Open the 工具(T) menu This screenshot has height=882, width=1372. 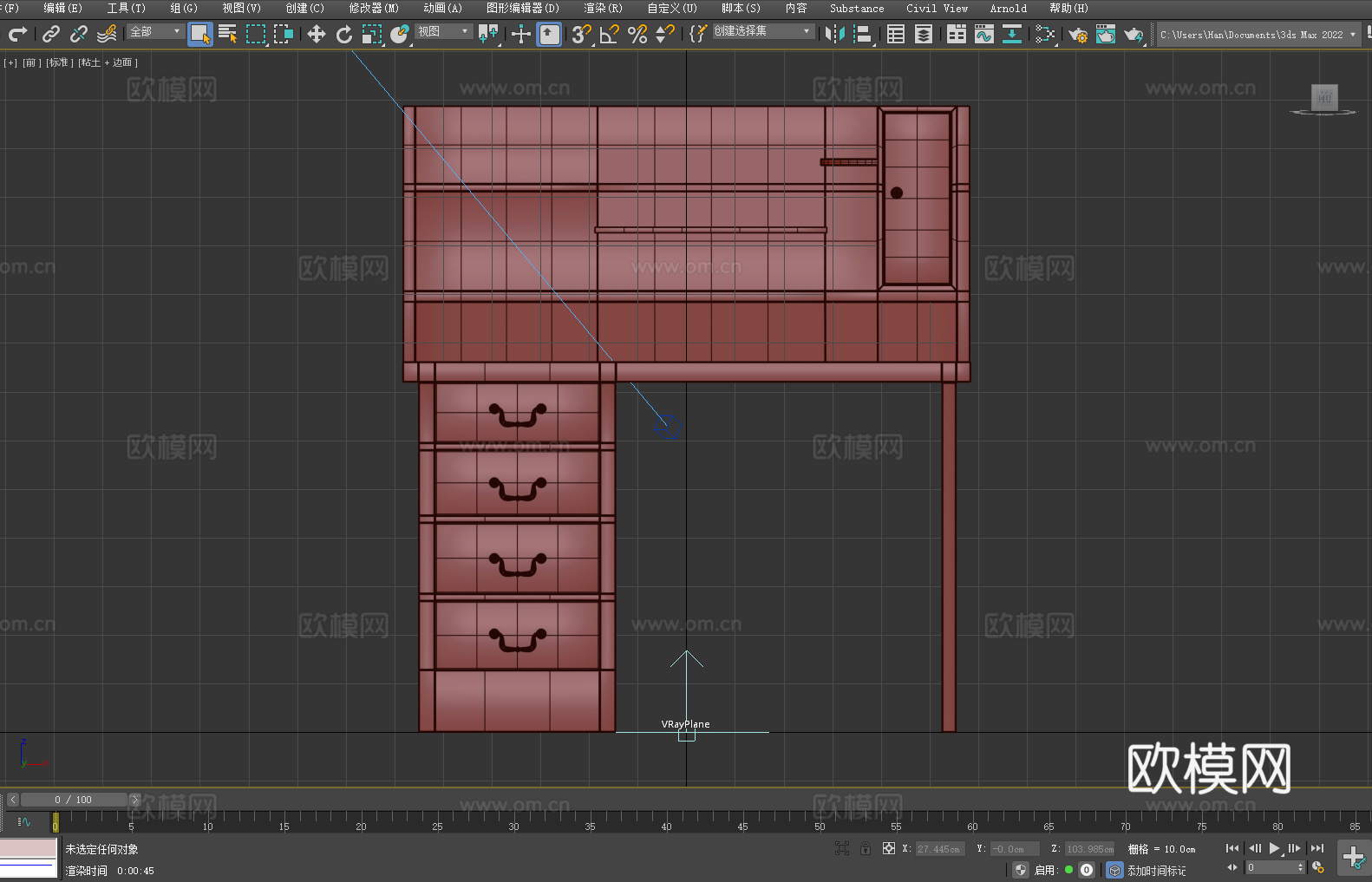(126, 8)
